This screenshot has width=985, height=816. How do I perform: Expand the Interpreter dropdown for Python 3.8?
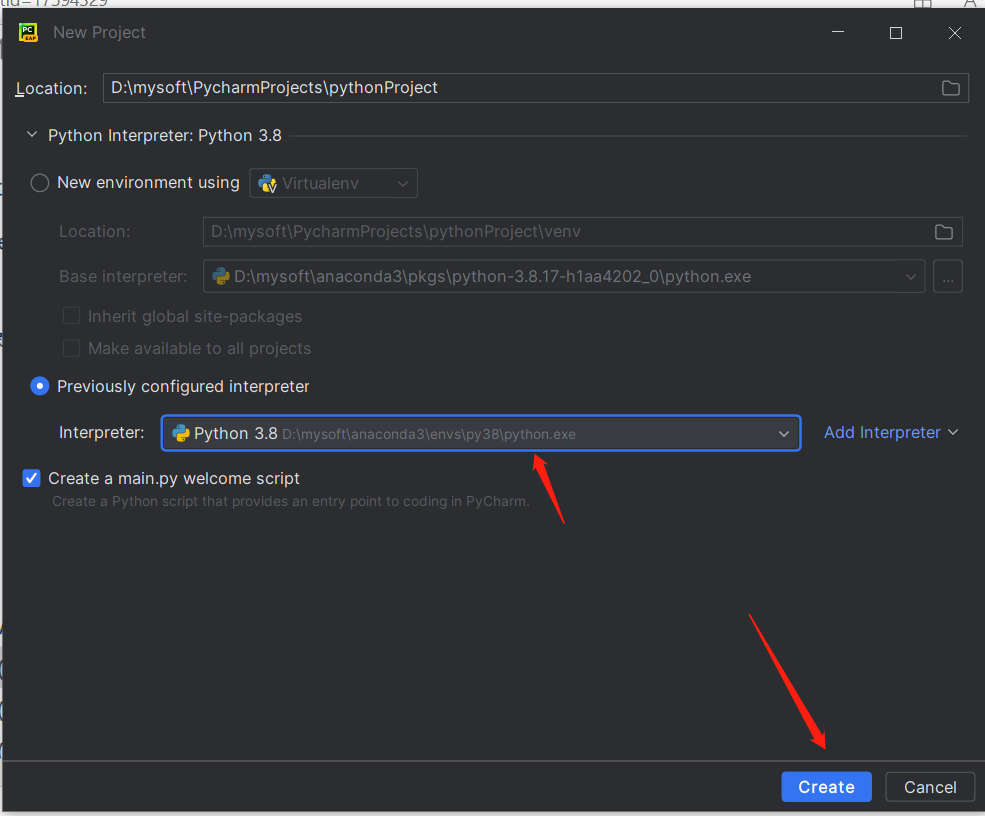point(784,433)
